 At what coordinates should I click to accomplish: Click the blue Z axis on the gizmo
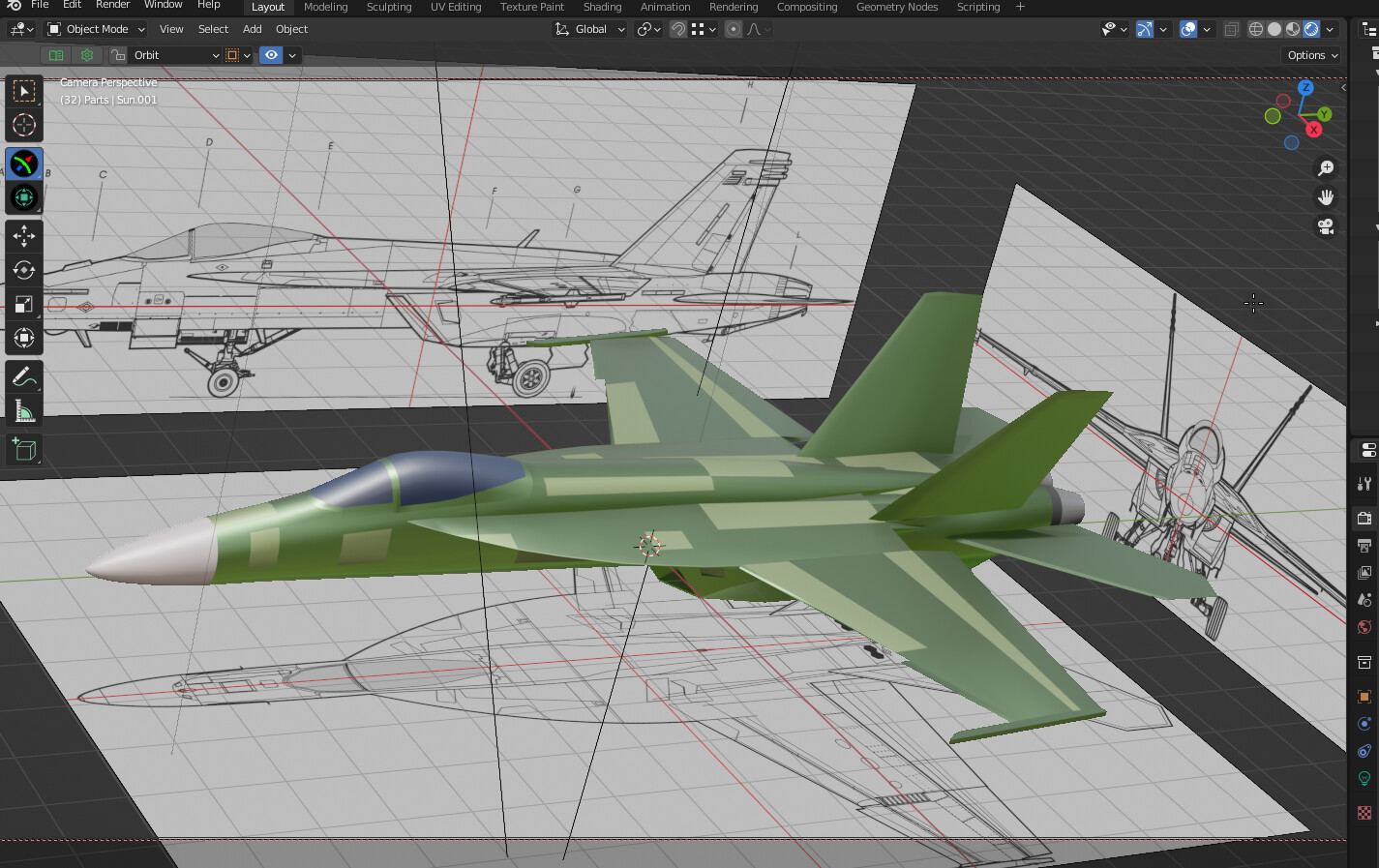pyautogui.click(x=1305, y=88)
